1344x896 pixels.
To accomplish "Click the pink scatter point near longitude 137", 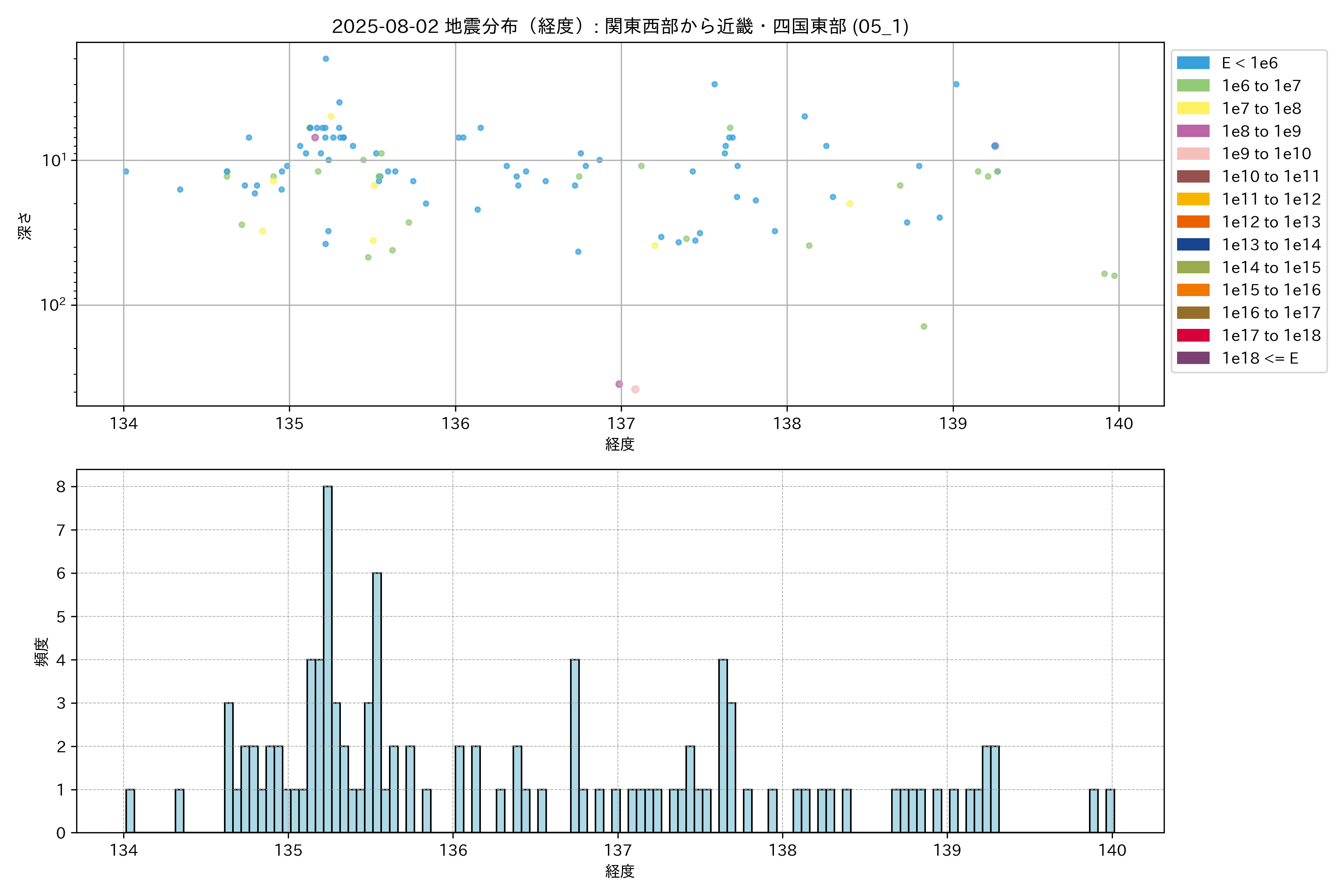I will 635,389.
